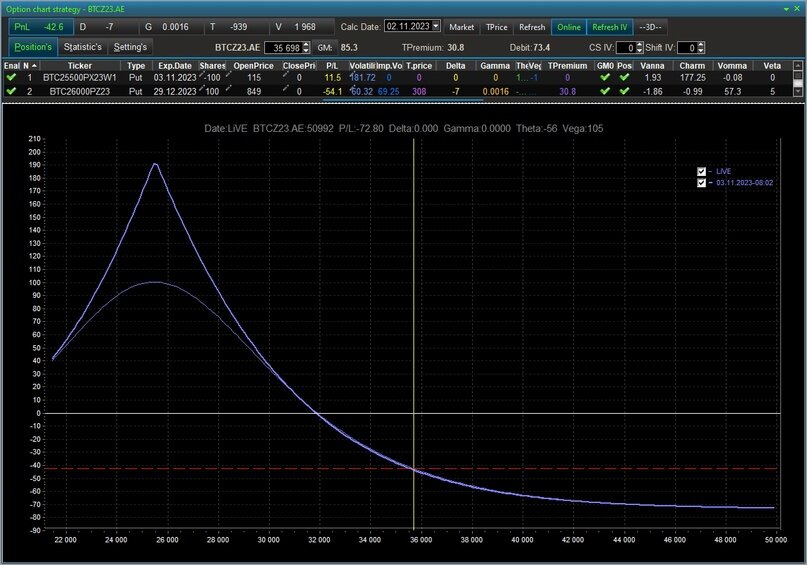Click the Market button
The width and height of the screenshot is (807, 565).
tap(461, 27)
